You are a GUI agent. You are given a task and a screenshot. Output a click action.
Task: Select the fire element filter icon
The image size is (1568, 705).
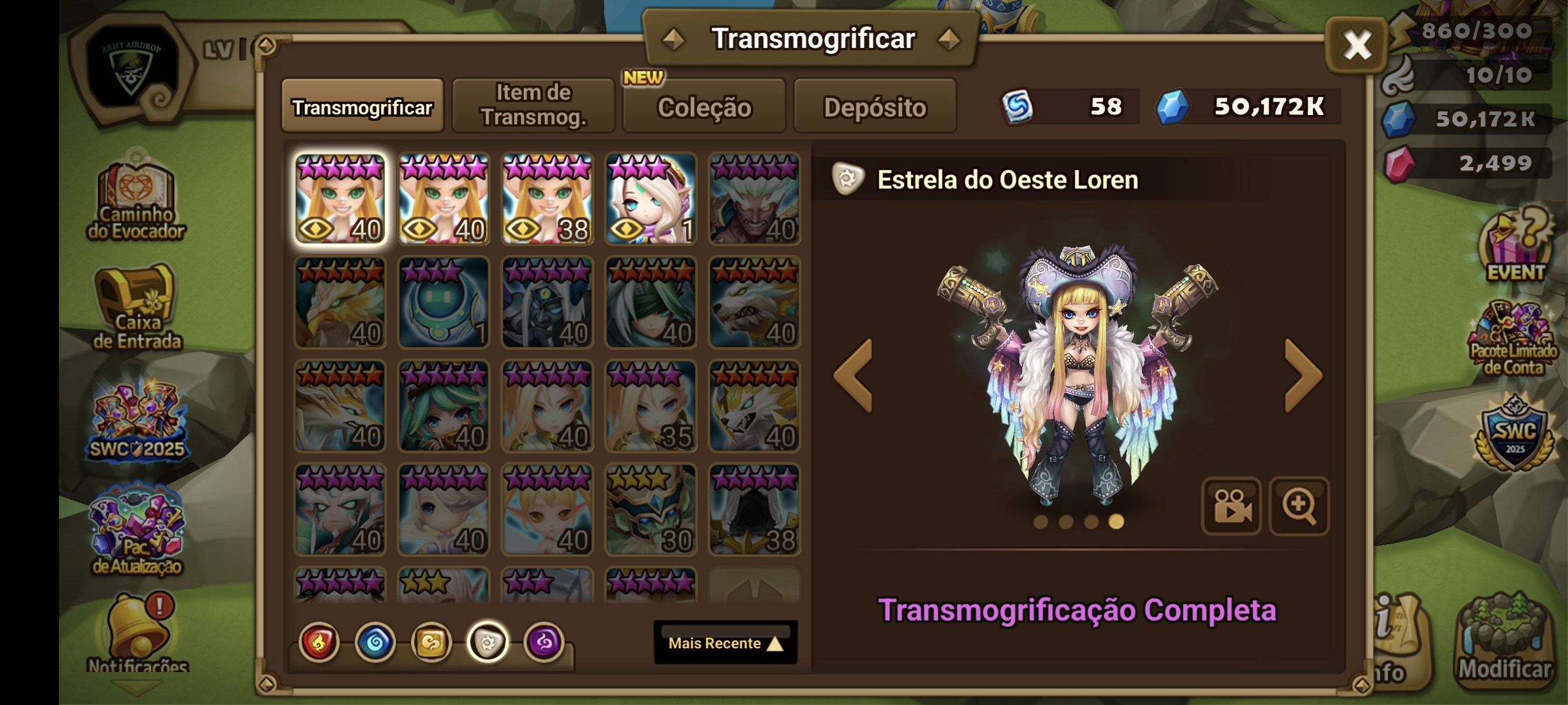(319, 642)
